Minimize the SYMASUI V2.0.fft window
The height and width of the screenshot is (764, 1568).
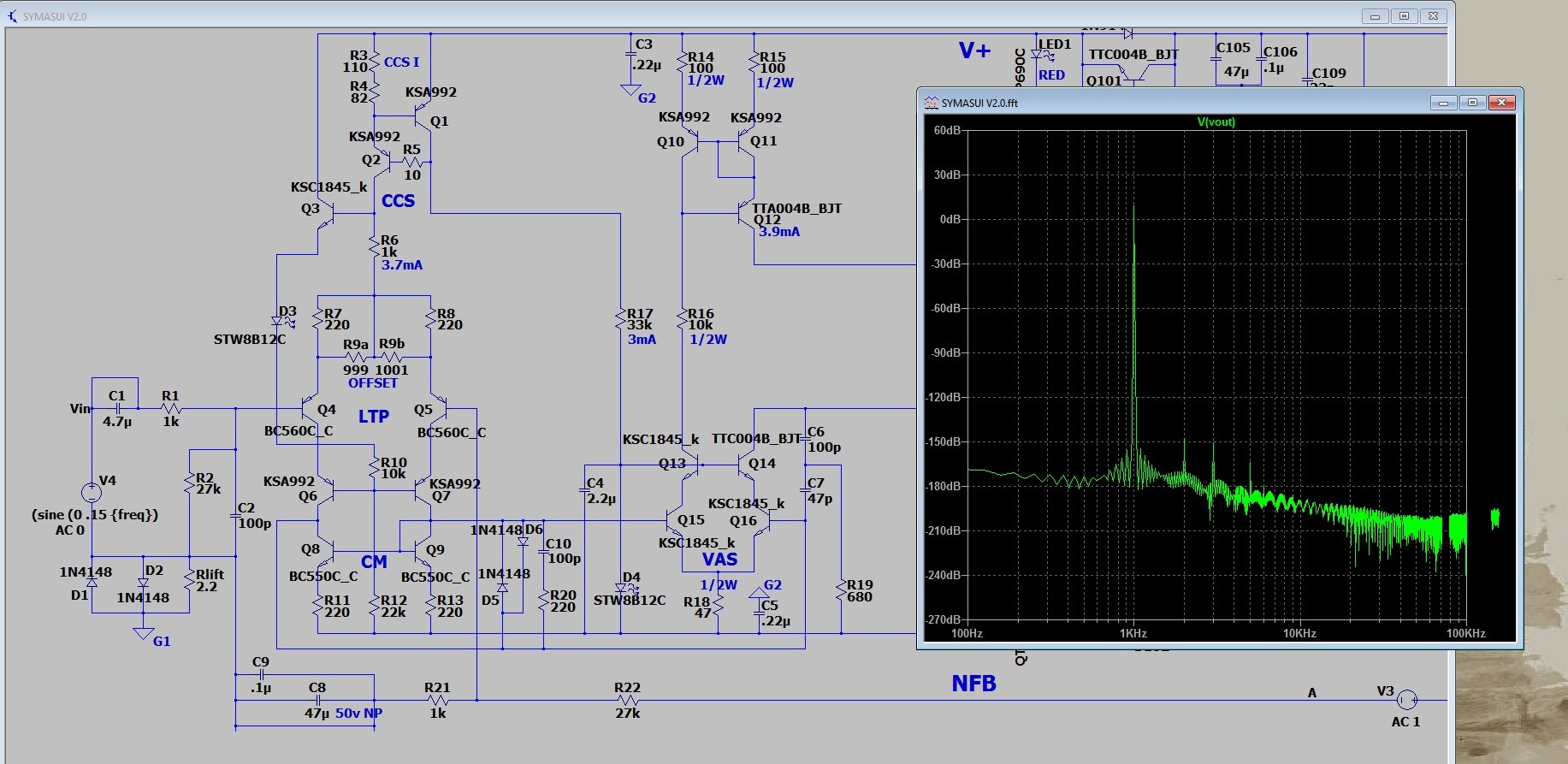1443,103
